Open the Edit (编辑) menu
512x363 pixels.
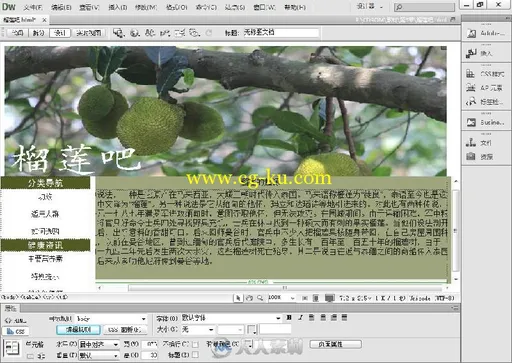(x=61, y=7)
